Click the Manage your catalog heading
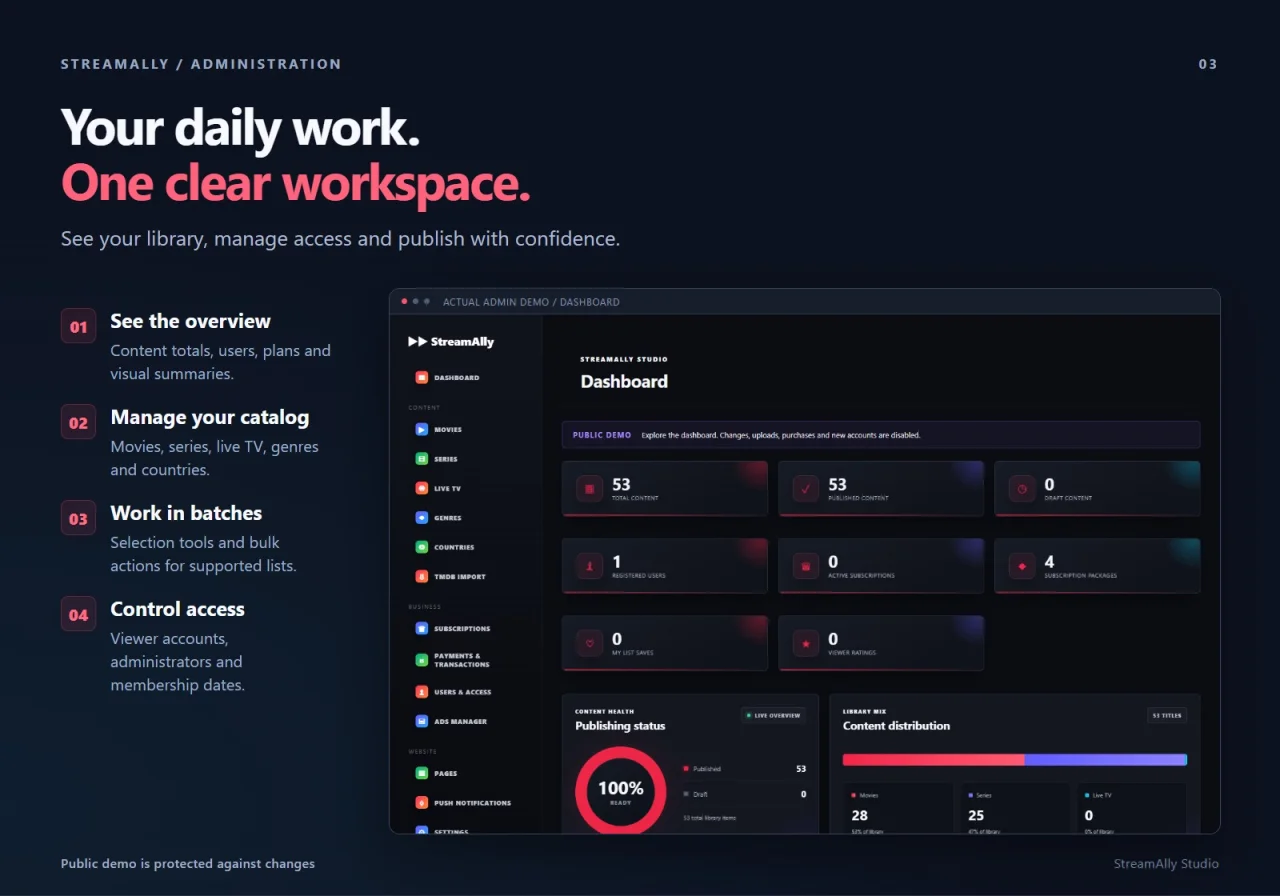 coord(210,417)
